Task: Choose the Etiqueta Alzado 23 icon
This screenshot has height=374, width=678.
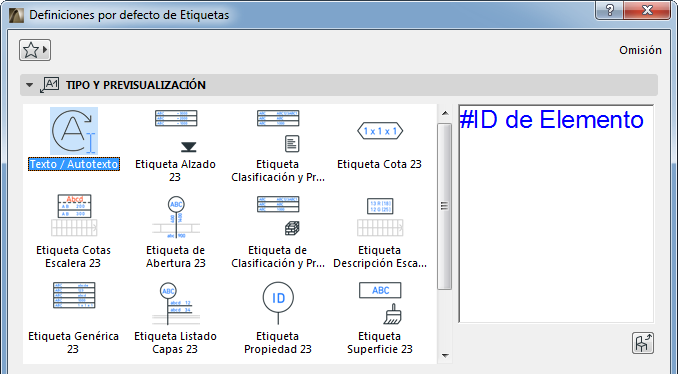Action: tap(176, 131)
